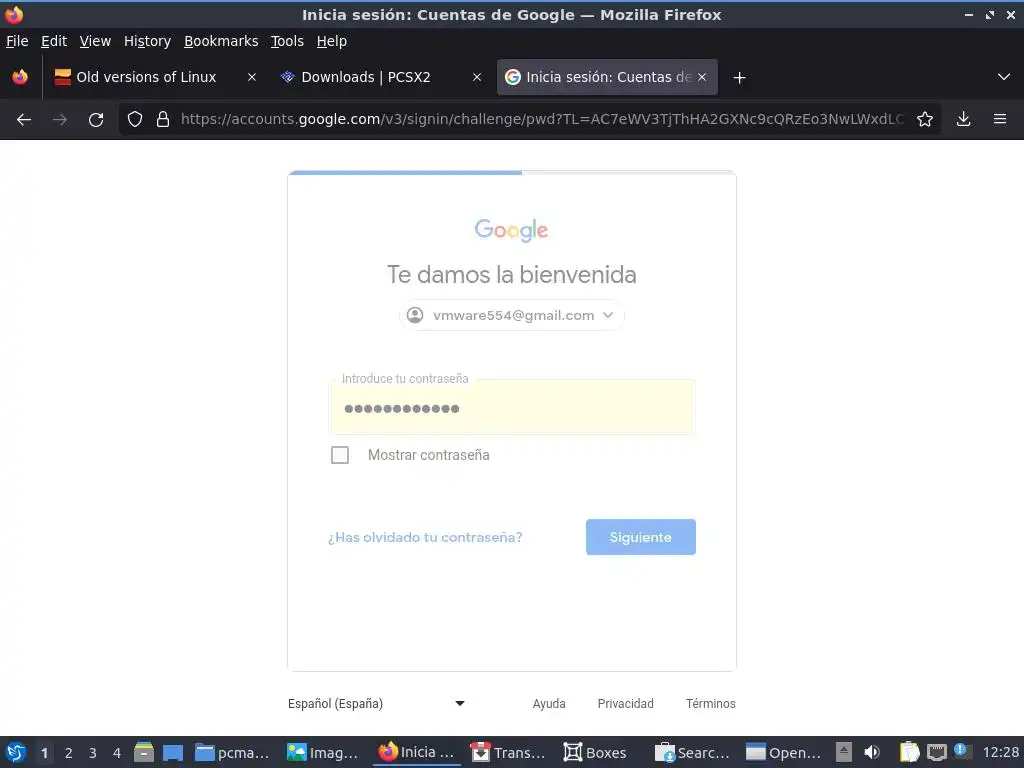
Task: Enable Mostrar contraseña checkbox
Action: click(x=340, y=455)
